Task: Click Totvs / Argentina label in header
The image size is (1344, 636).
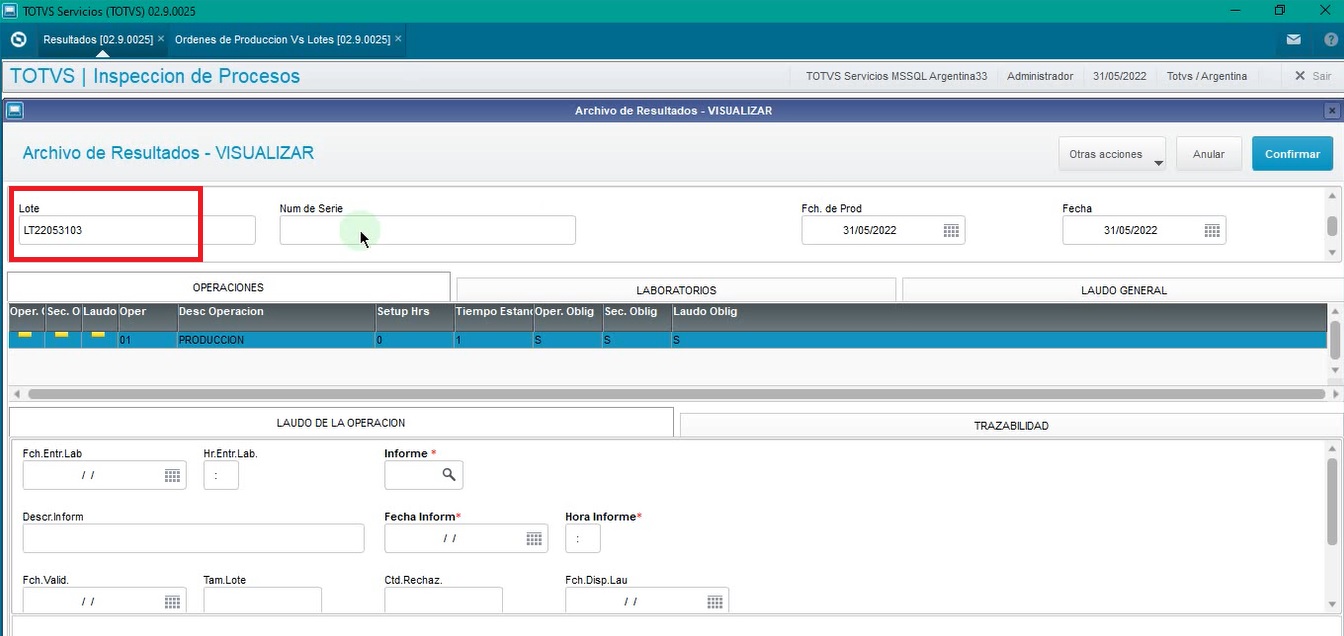Action: pos(1207,76)
